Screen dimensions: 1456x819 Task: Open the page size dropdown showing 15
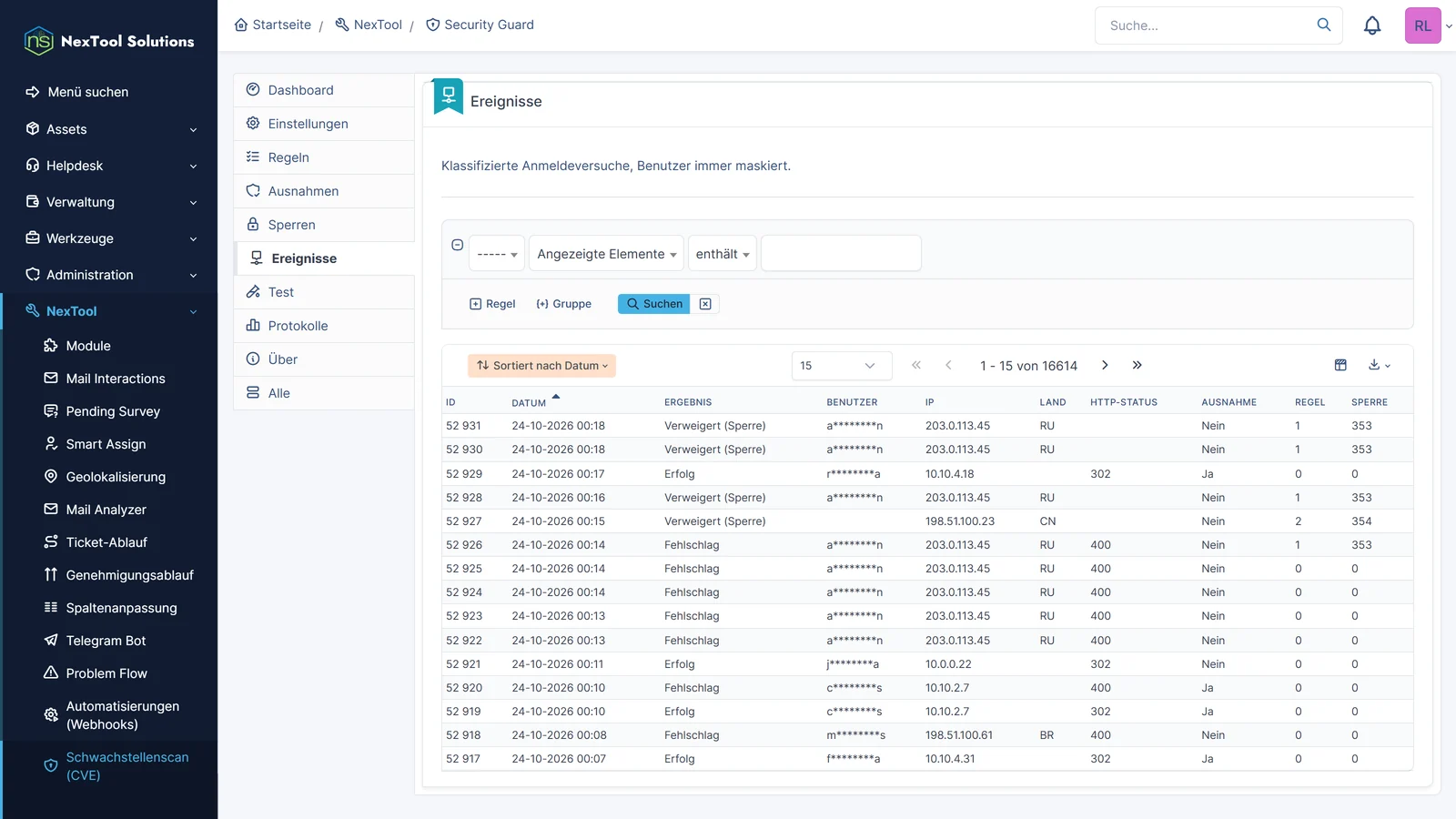pos(842,366)
